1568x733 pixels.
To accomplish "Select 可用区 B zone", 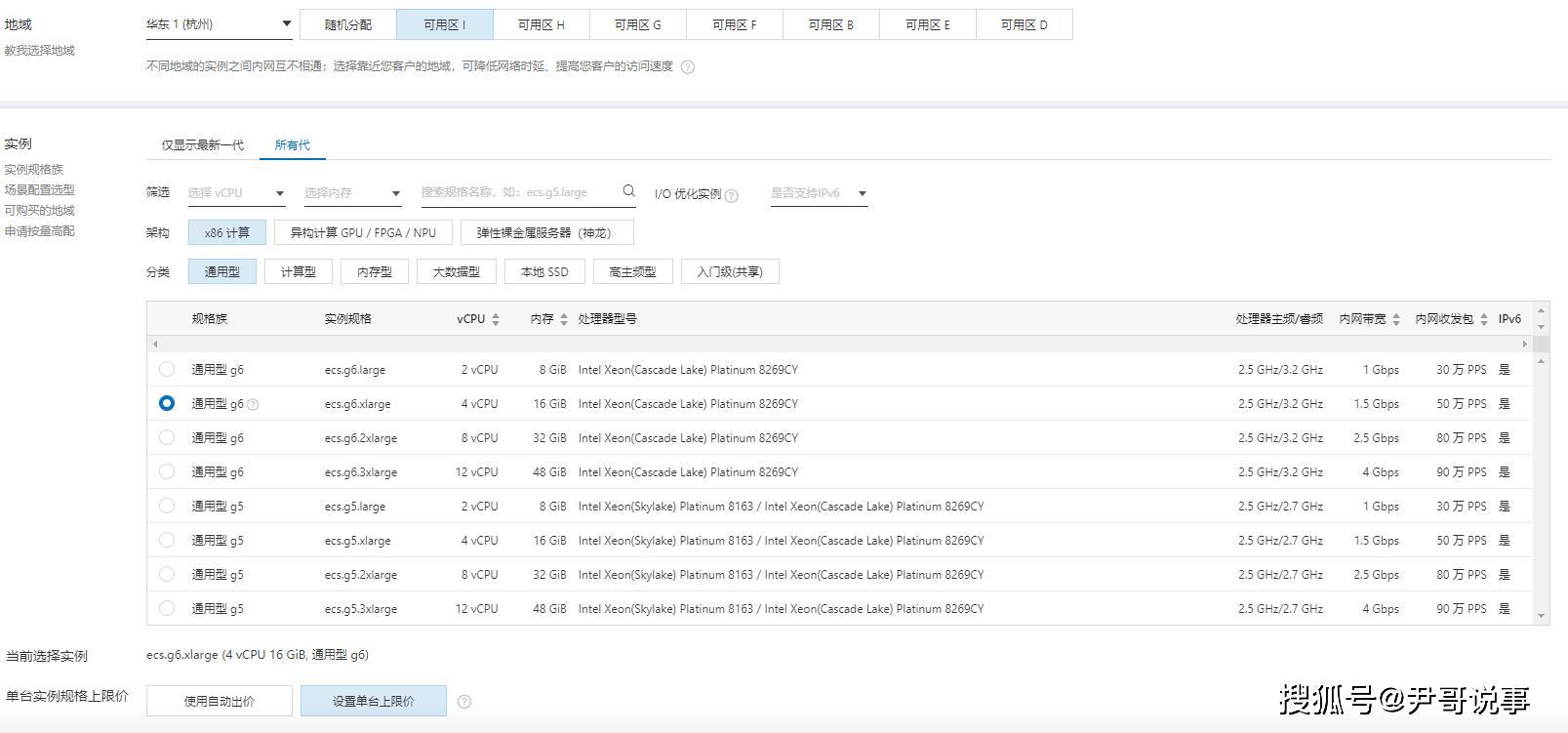I will 831,24.
